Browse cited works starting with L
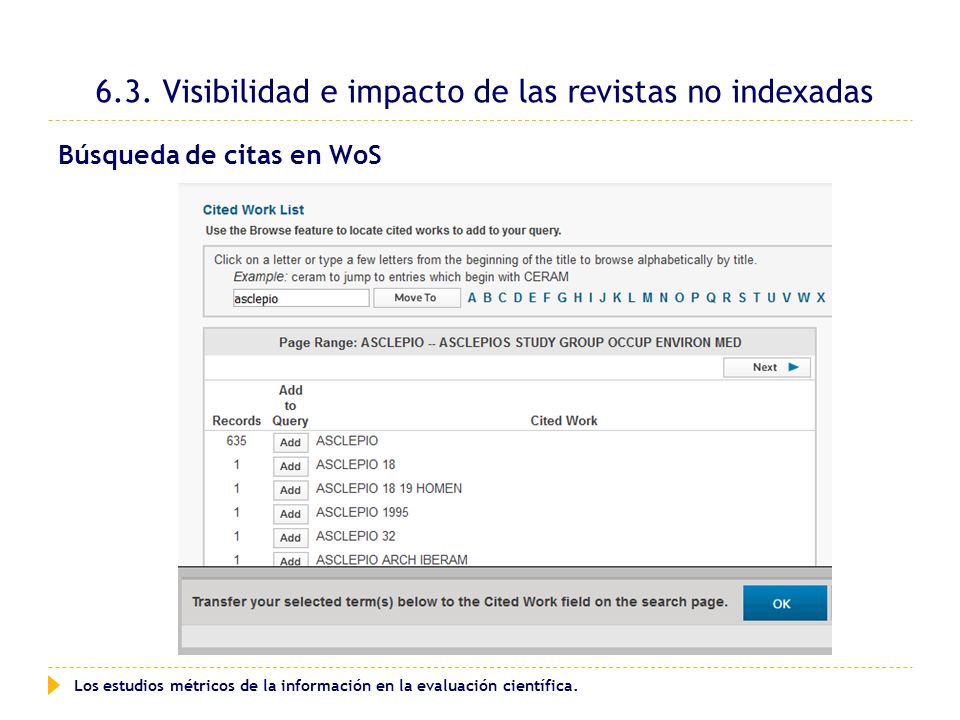The image size is (960, 720). pos(631,298)
